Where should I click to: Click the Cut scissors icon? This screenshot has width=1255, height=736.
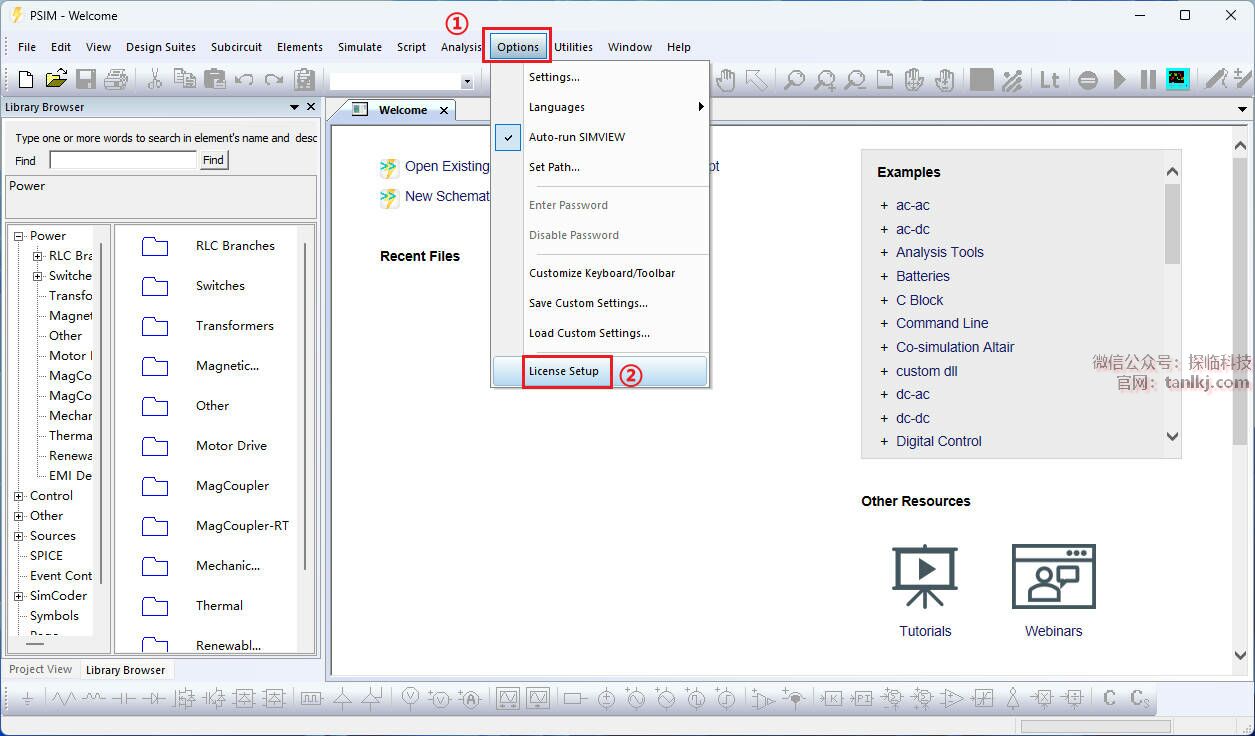point(155,79)
